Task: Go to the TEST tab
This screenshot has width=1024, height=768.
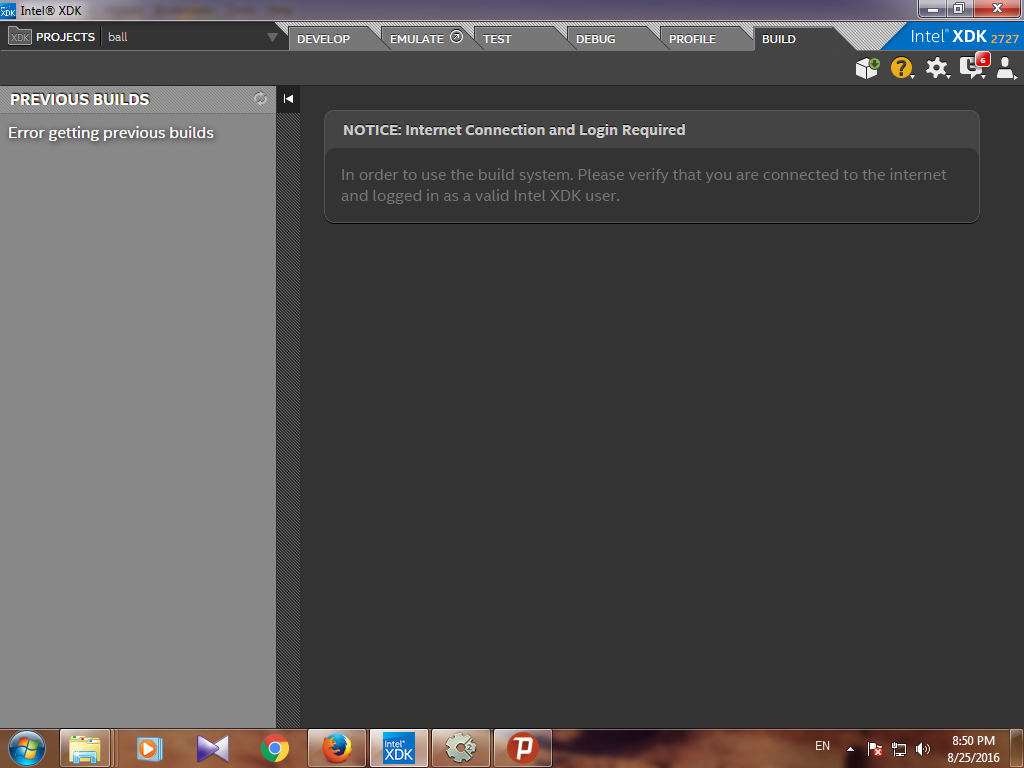Action: pyautogui.click(x=497, y=39)
